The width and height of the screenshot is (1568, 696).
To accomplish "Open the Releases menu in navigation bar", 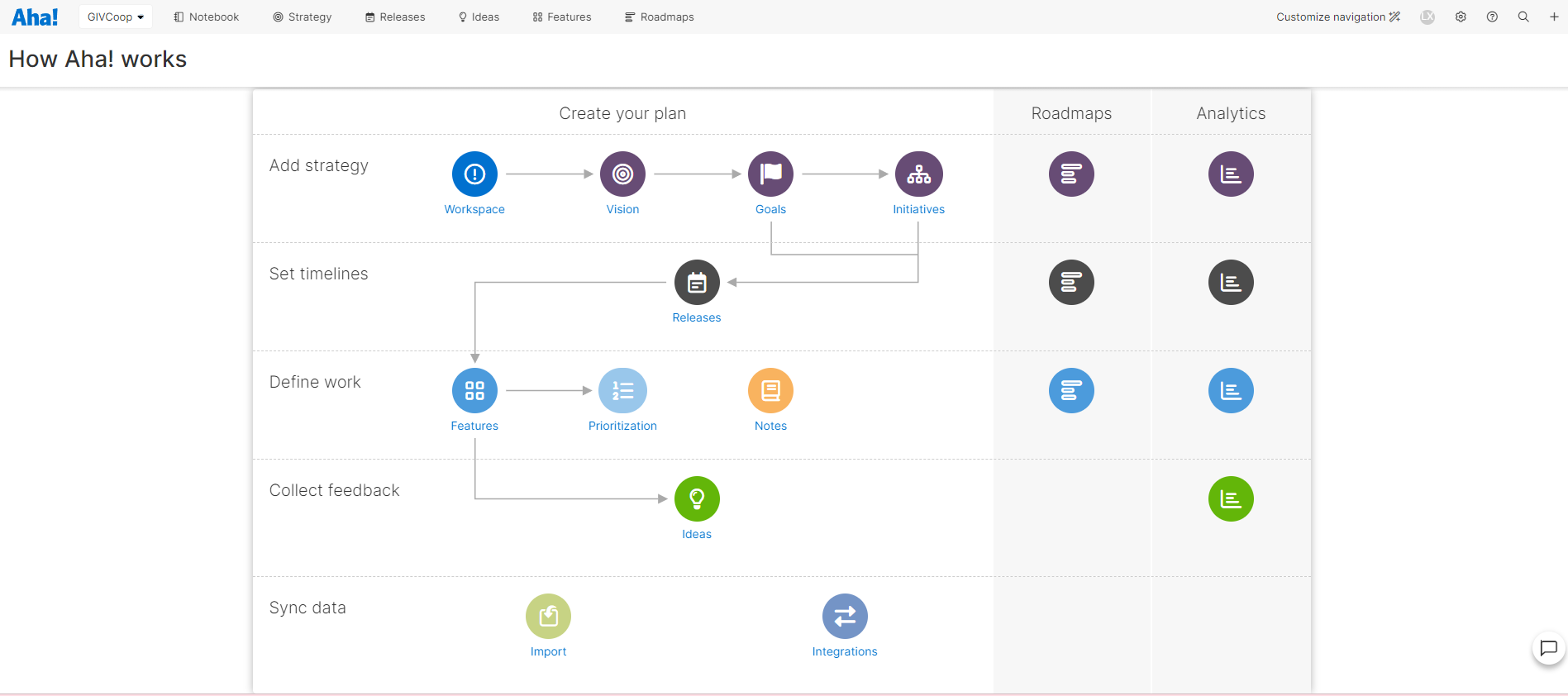I will click(x=395, y=17).
